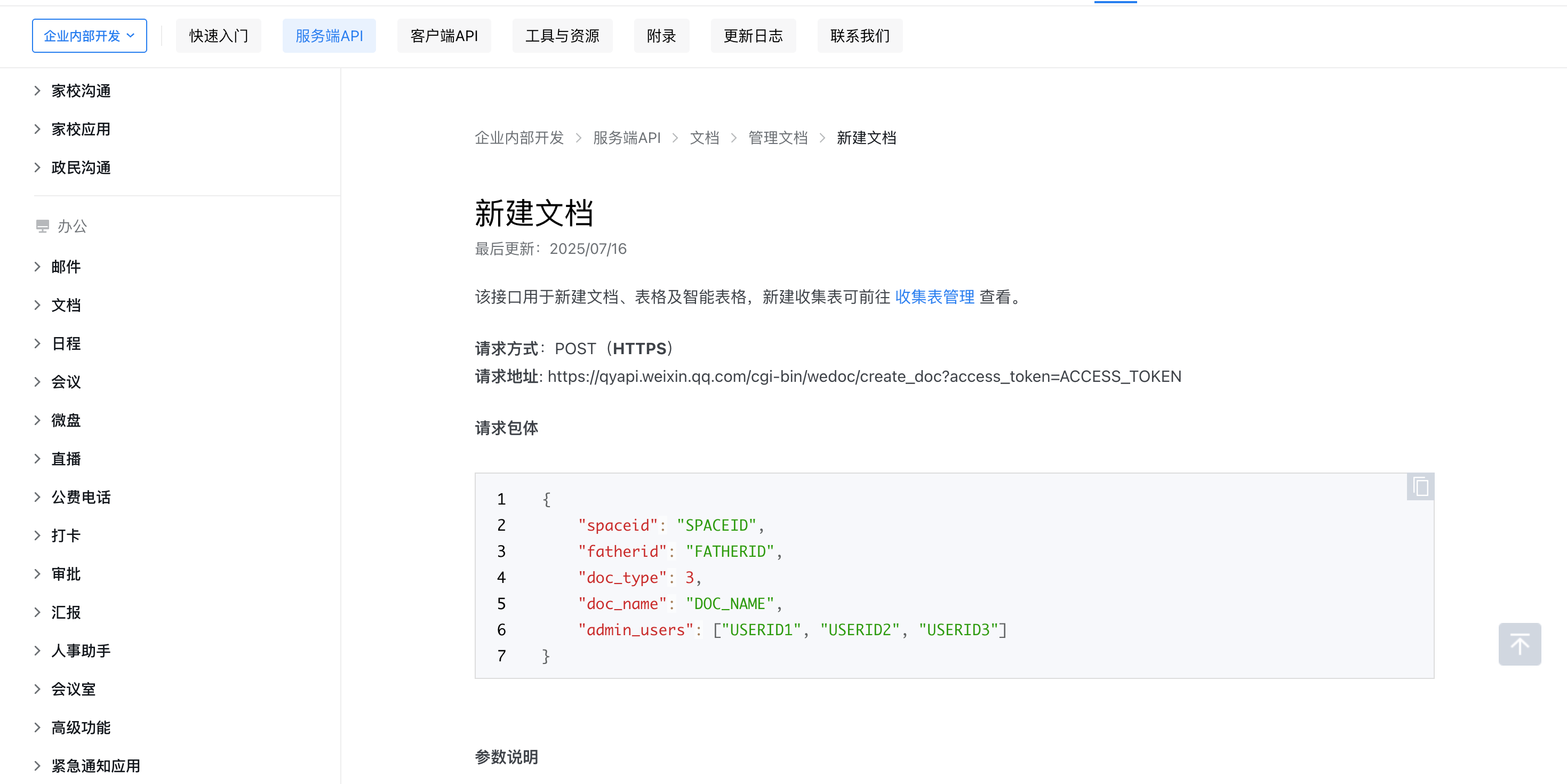Click the 服务端API breadcrumb item
The image size is (1567, 784).
pyautogui.click(x=626, y=138)
